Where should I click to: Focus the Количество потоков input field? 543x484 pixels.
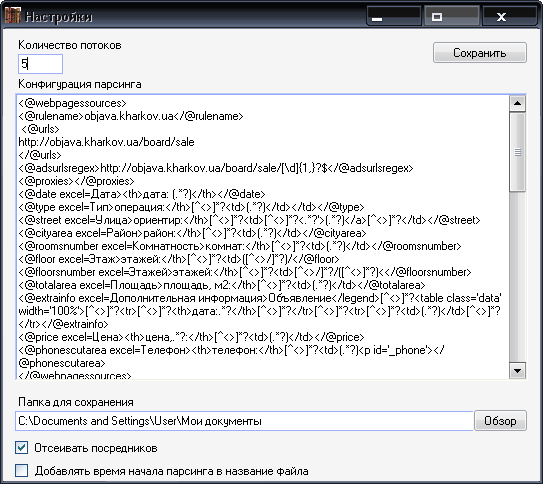coord(40,64)
